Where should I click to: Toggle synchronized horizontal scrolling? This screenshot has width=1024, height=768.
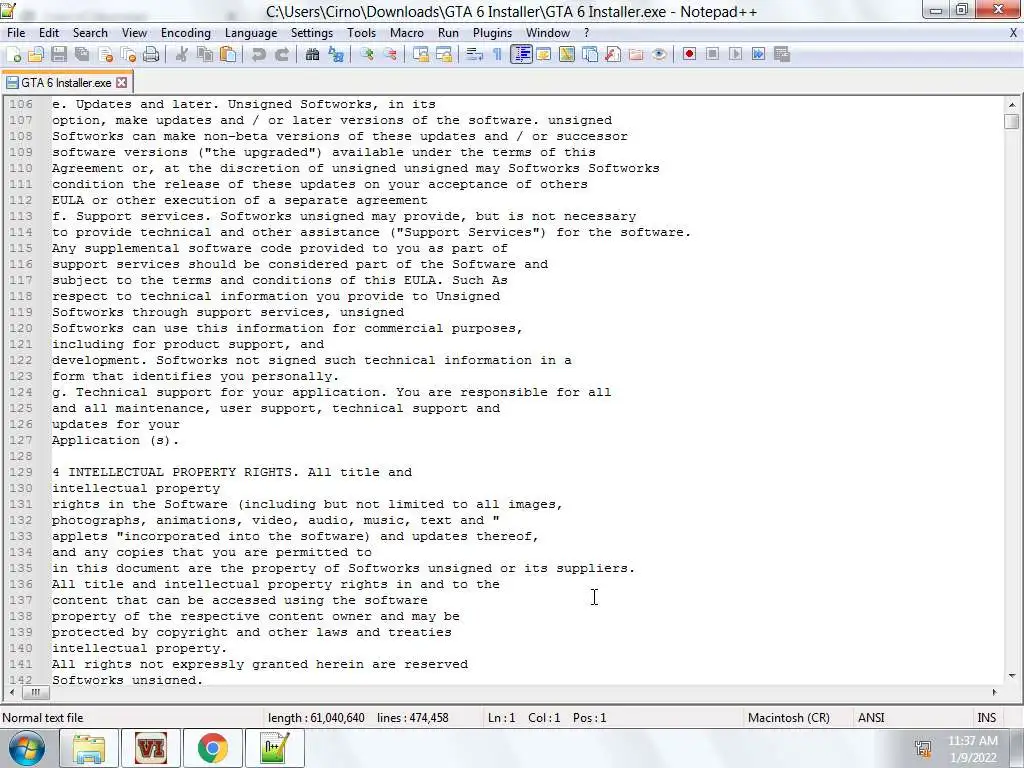click(x=444, y=55)
